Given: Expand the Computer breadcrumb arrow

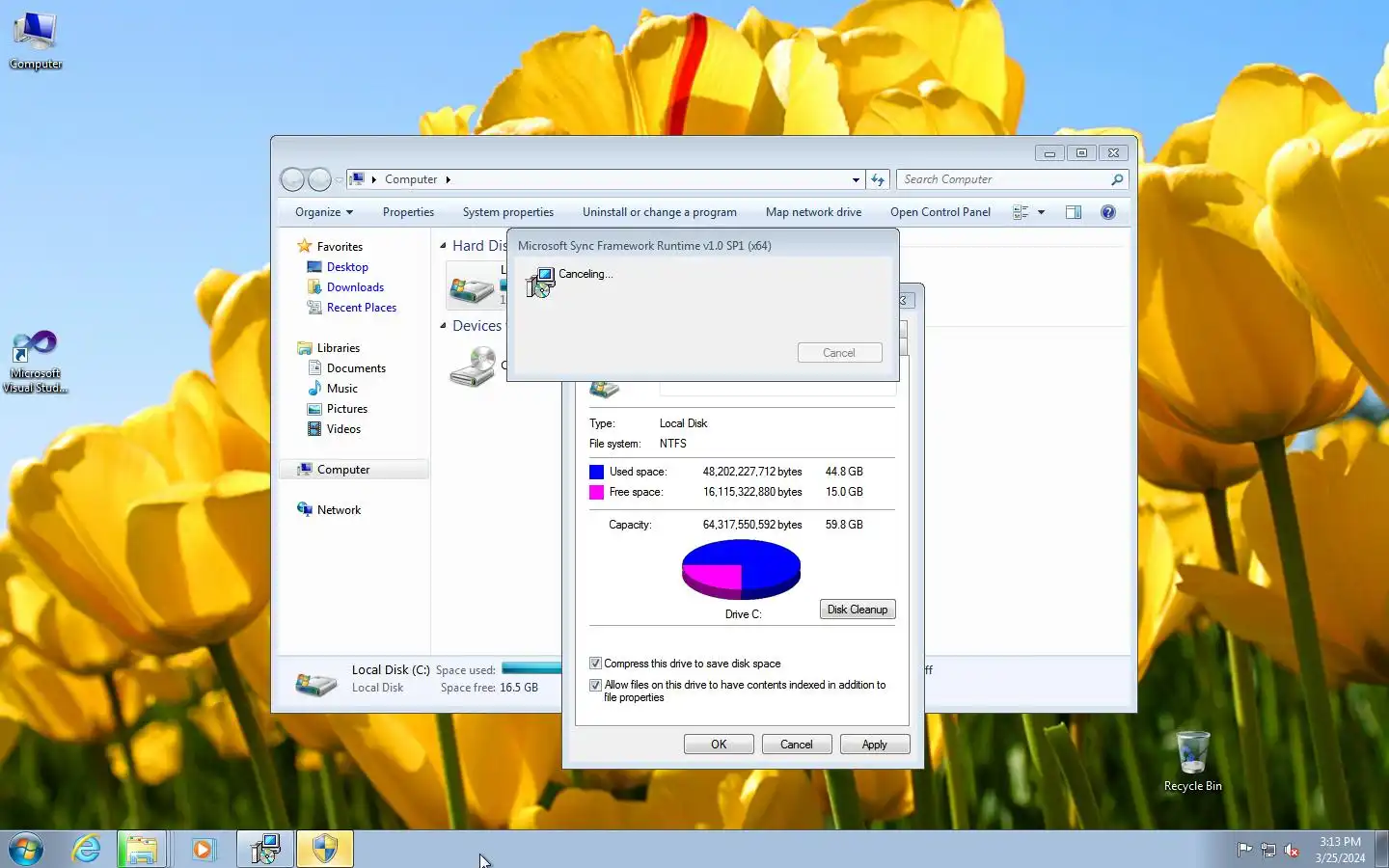Looking at the screenshot, I should point(448,179).
